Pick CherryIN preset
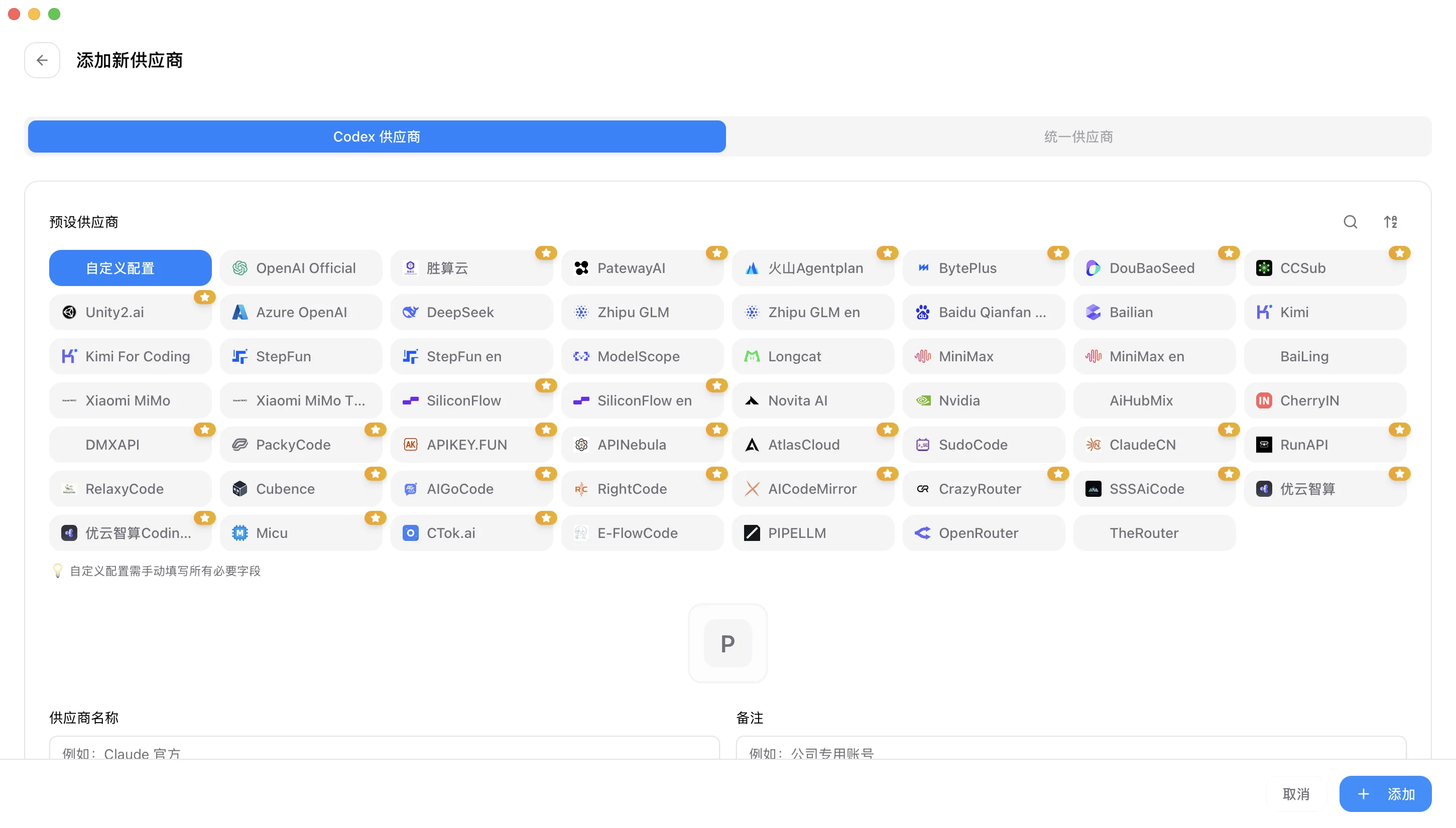Image resolution: width=1456 pixels, height=828 pixels. click(x=1325, y=400)
